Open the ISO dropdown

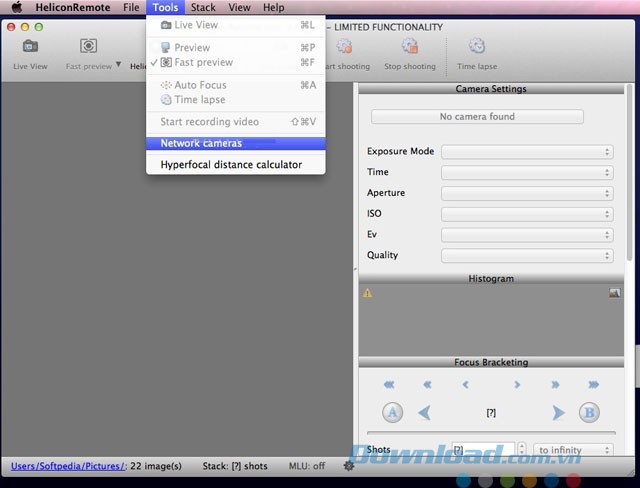click(527, 214)
